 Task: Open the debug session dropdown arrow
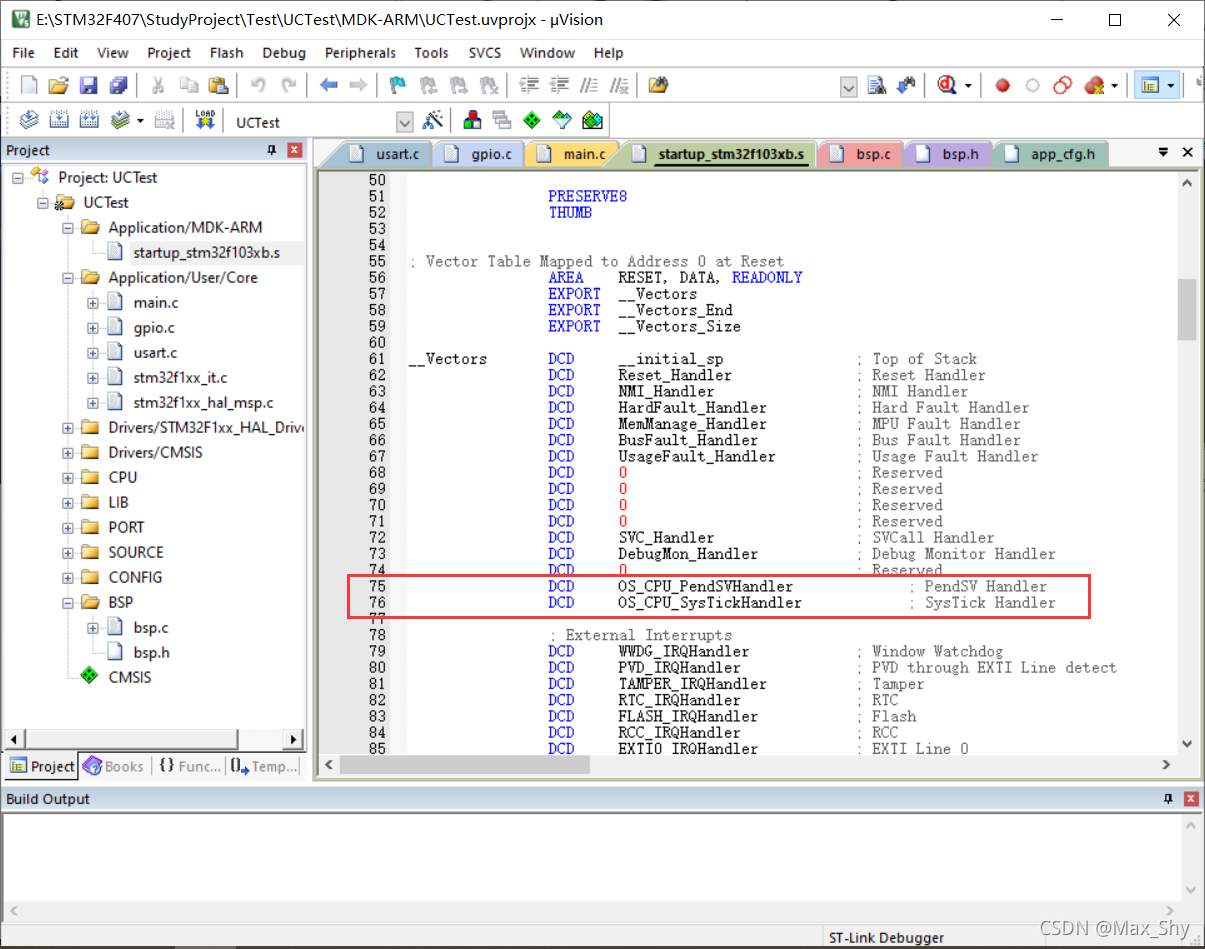(968, 87)
